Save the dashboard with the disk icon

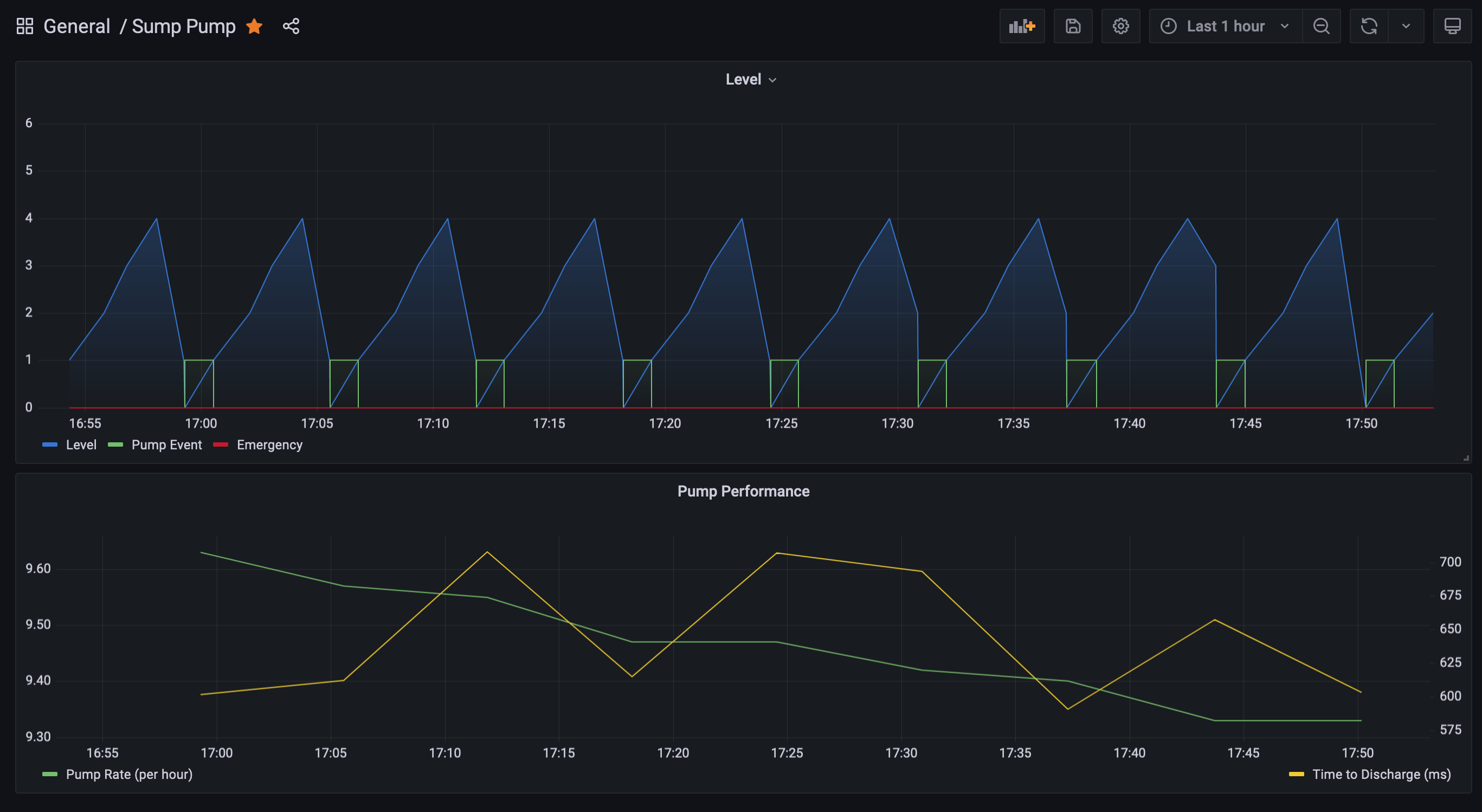coord(1073,26)
